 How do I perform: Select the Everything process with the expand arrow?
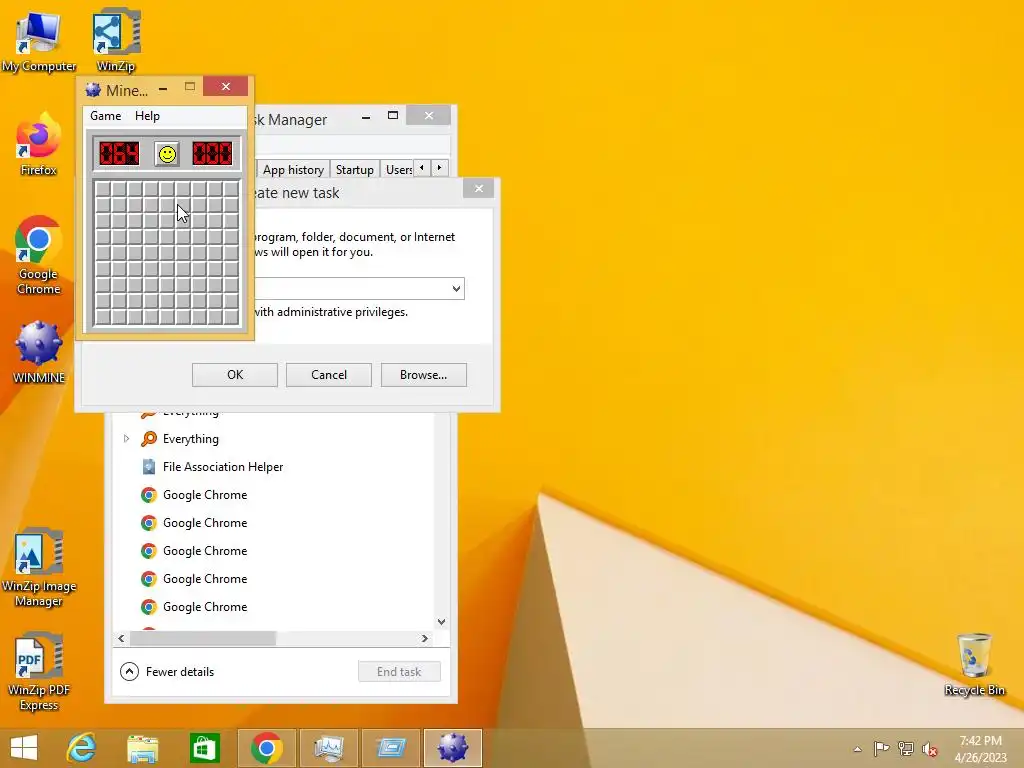(x=274, y=439)
